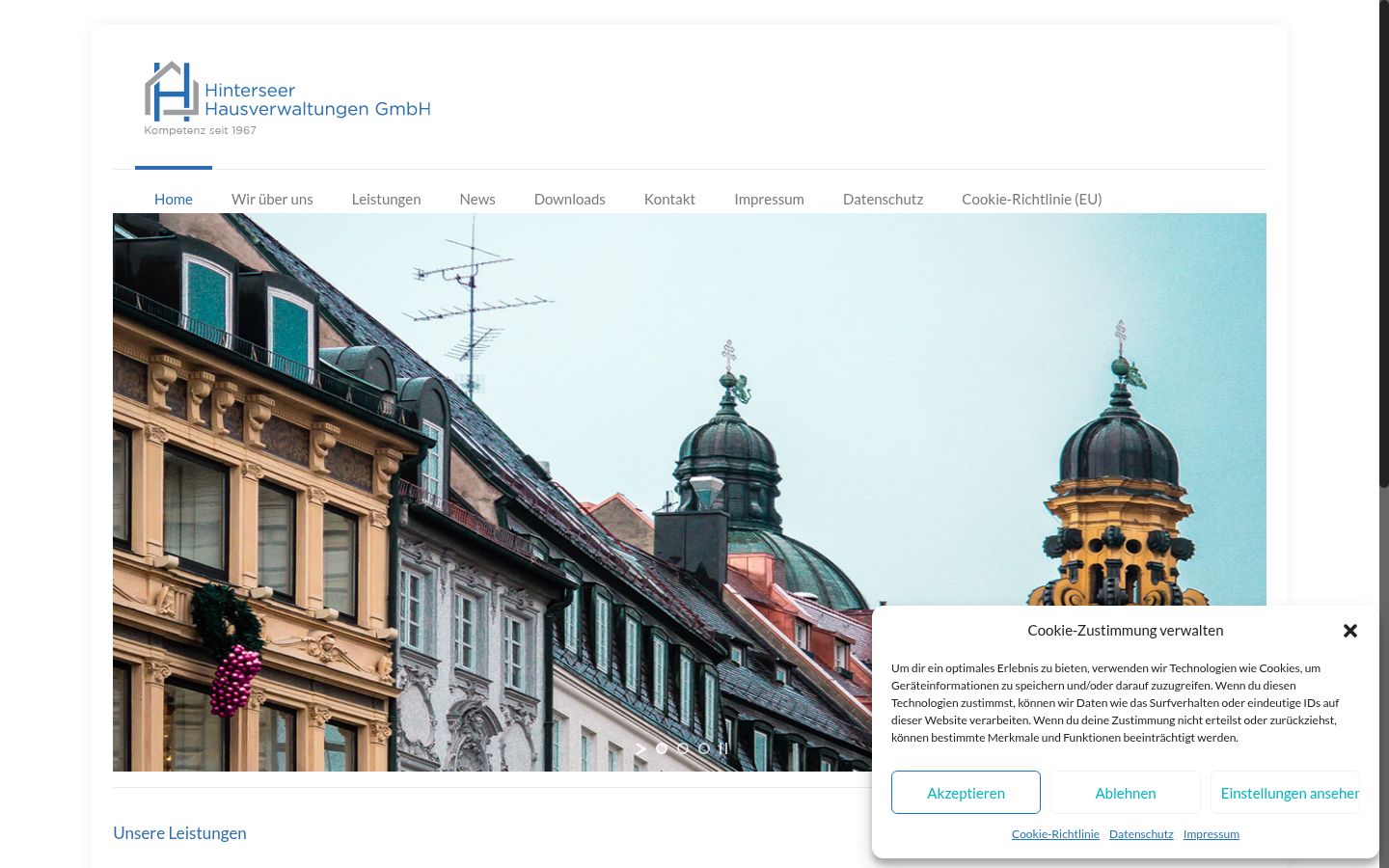Navigate to the News page
Screen dimensions: 1389x868
pos(477,199)
